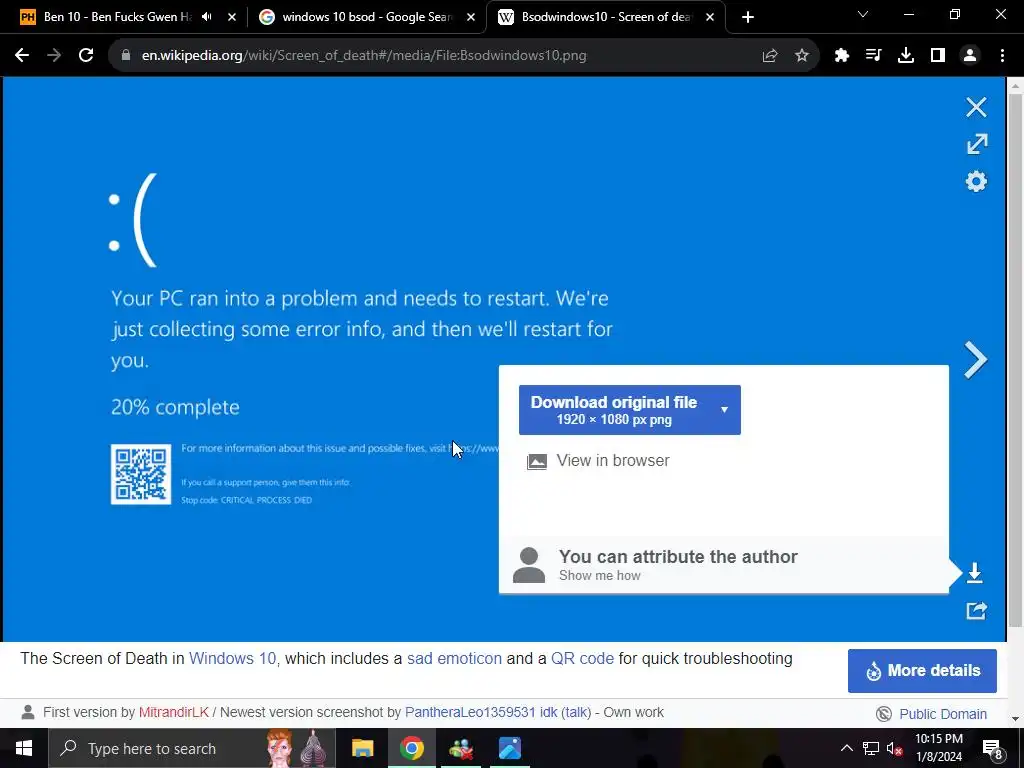1024x768 pixels.
Task: Open PantheraLeo1359531 idk user link
Action: click(x=481, y=712)
